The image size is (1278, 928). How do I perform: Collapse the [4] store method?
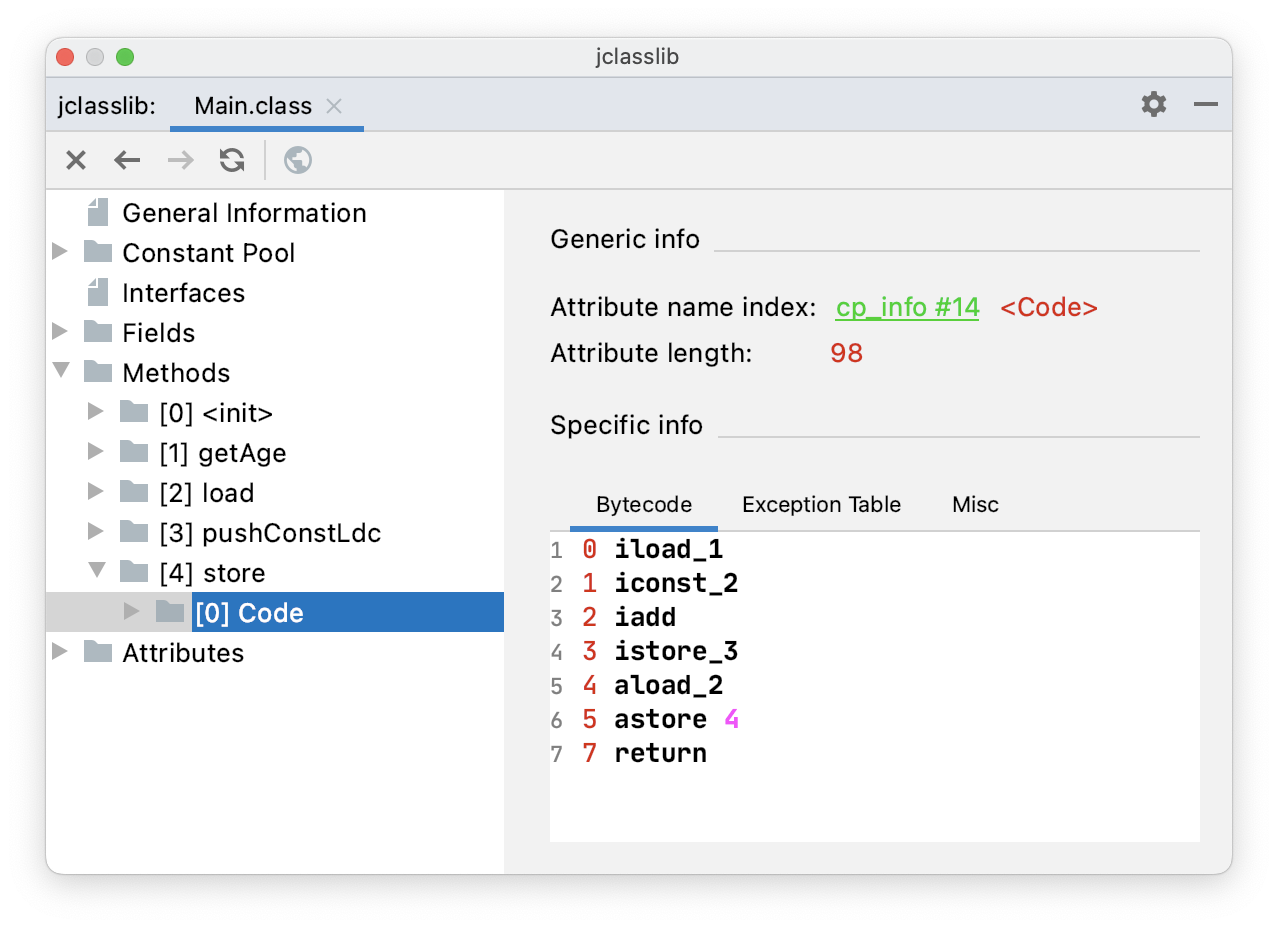(x=96, y=571)
